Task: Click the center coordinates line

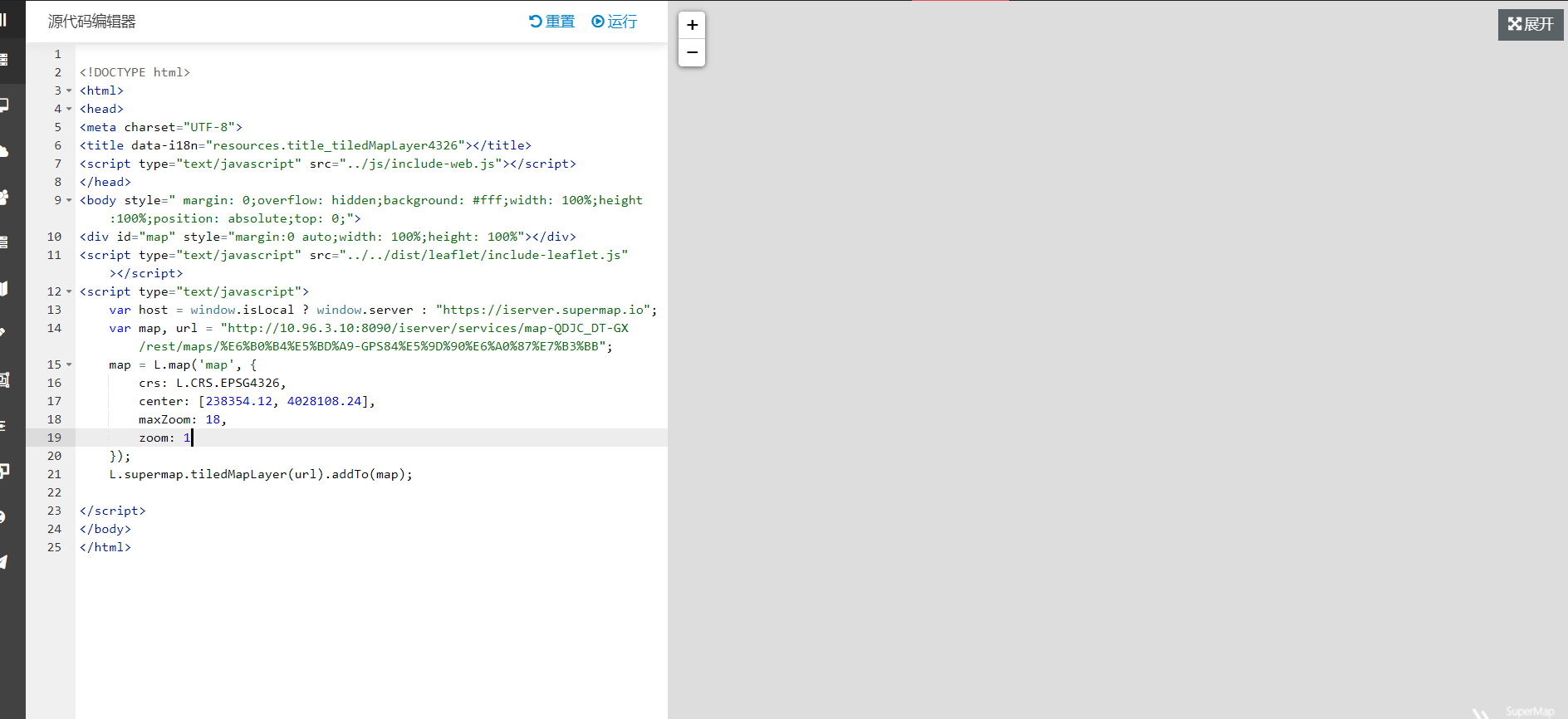Action: click(x=257, y=401)
